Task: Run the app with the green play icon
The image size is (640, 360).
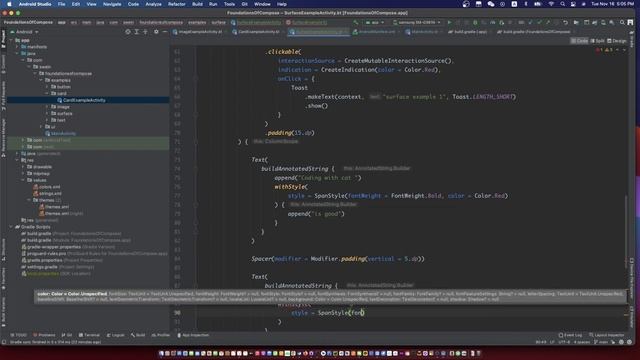Action: pyautogui.click(x=449, y=22)
